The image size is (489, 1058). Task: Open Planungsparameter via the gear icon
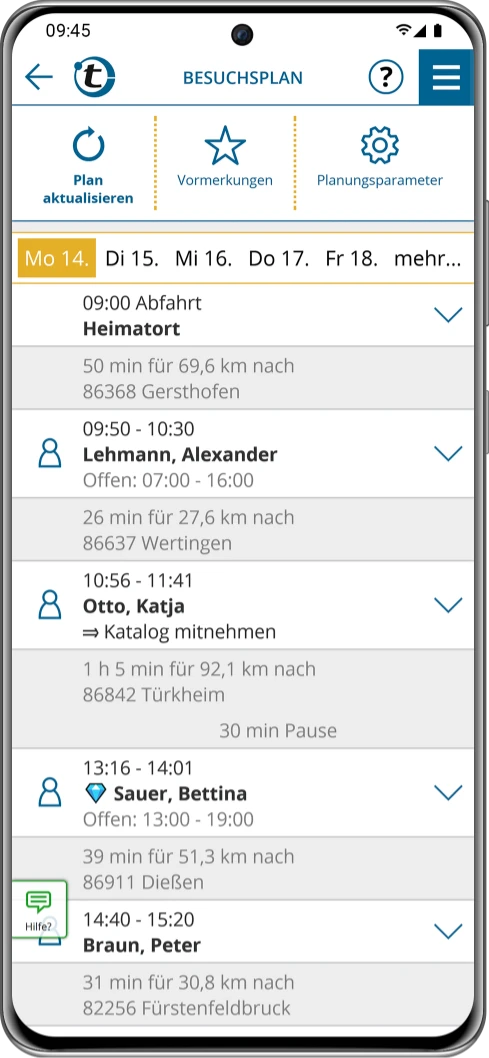(380, 145)
